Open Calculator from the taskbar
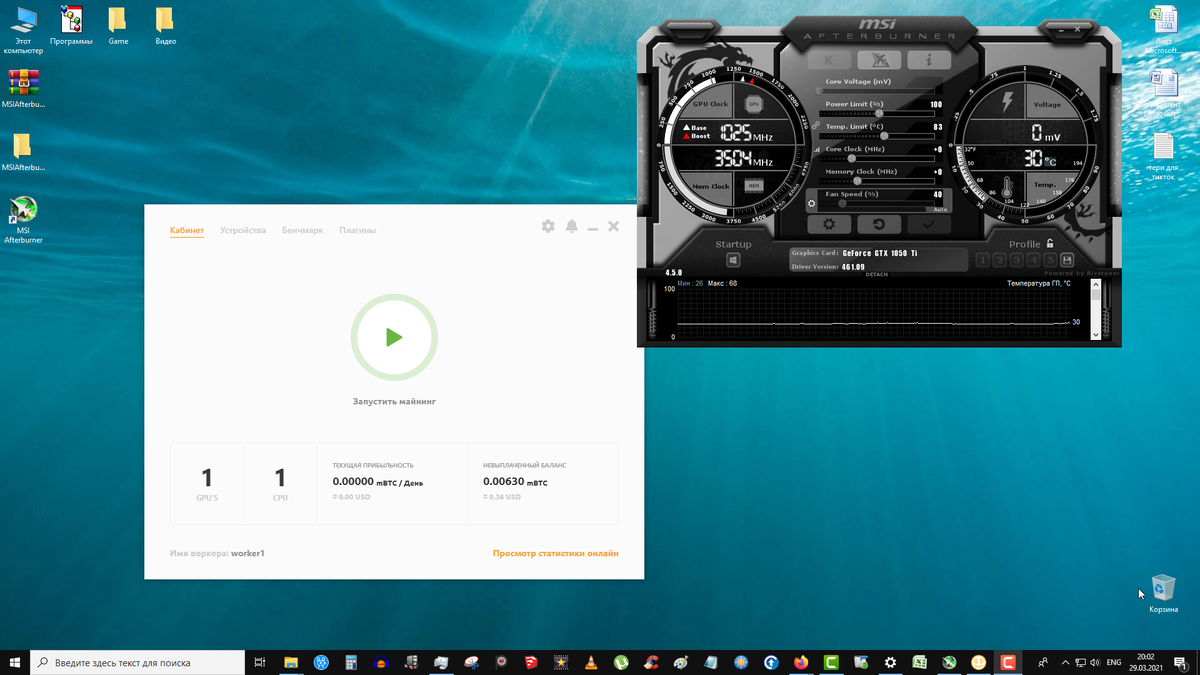Image resolution: width=1200 pixels, height=675 pixels. coord(351,662)
